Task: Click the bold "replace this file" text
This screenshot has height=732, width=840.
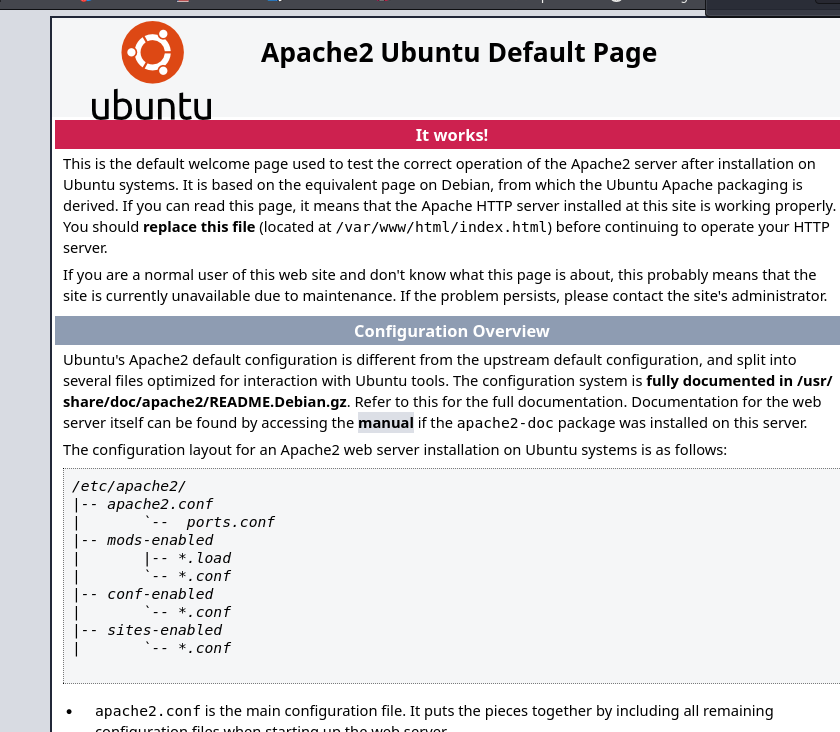Action: [x=199, y=227]
